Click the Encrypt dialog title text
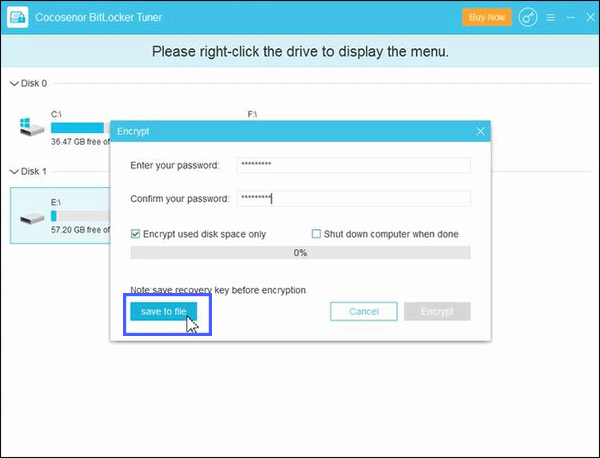Screen dimensions: 600x458 133,132
